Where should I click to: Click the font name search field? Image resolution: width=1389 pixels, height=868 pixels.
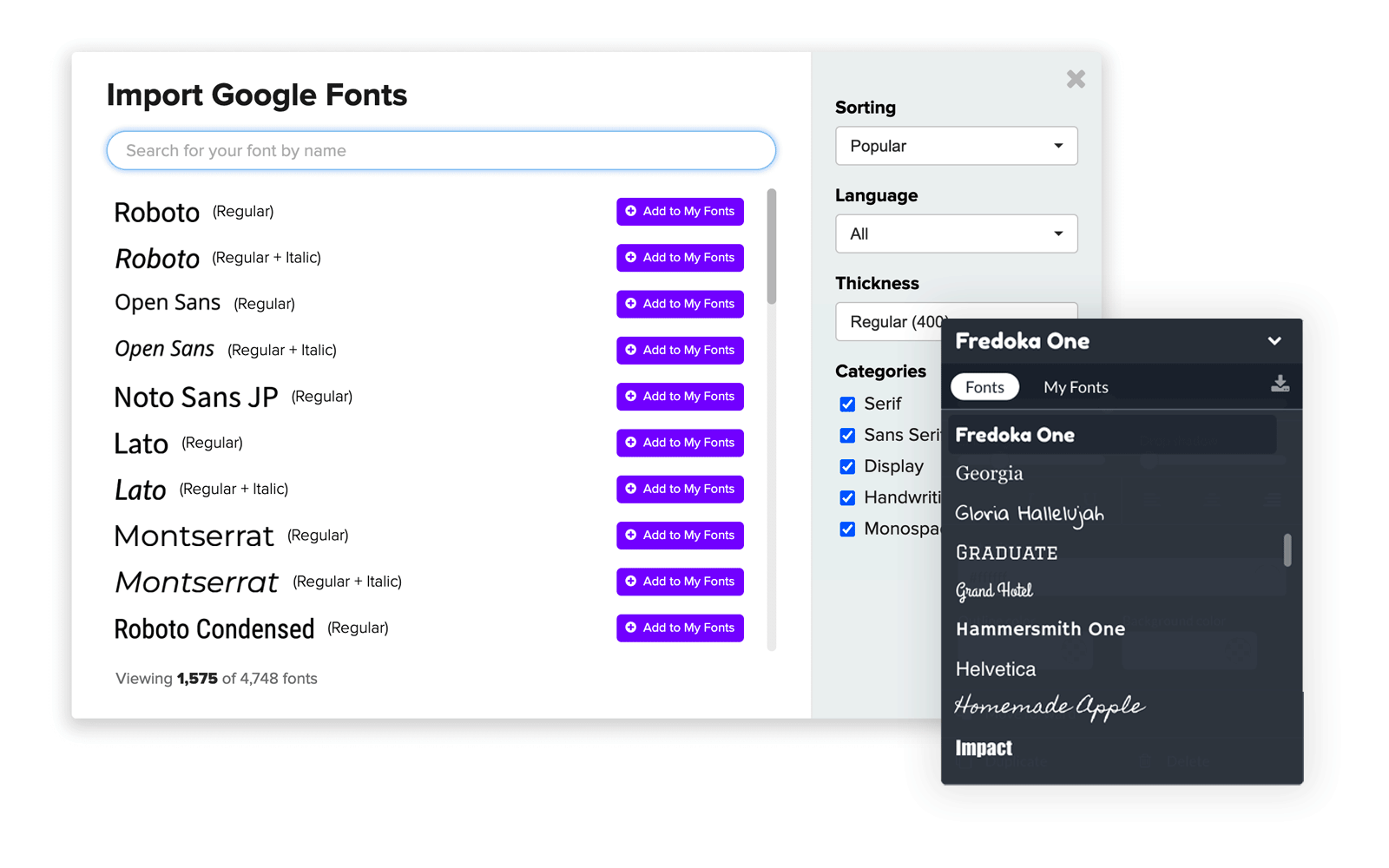click(x=440, y=150)
